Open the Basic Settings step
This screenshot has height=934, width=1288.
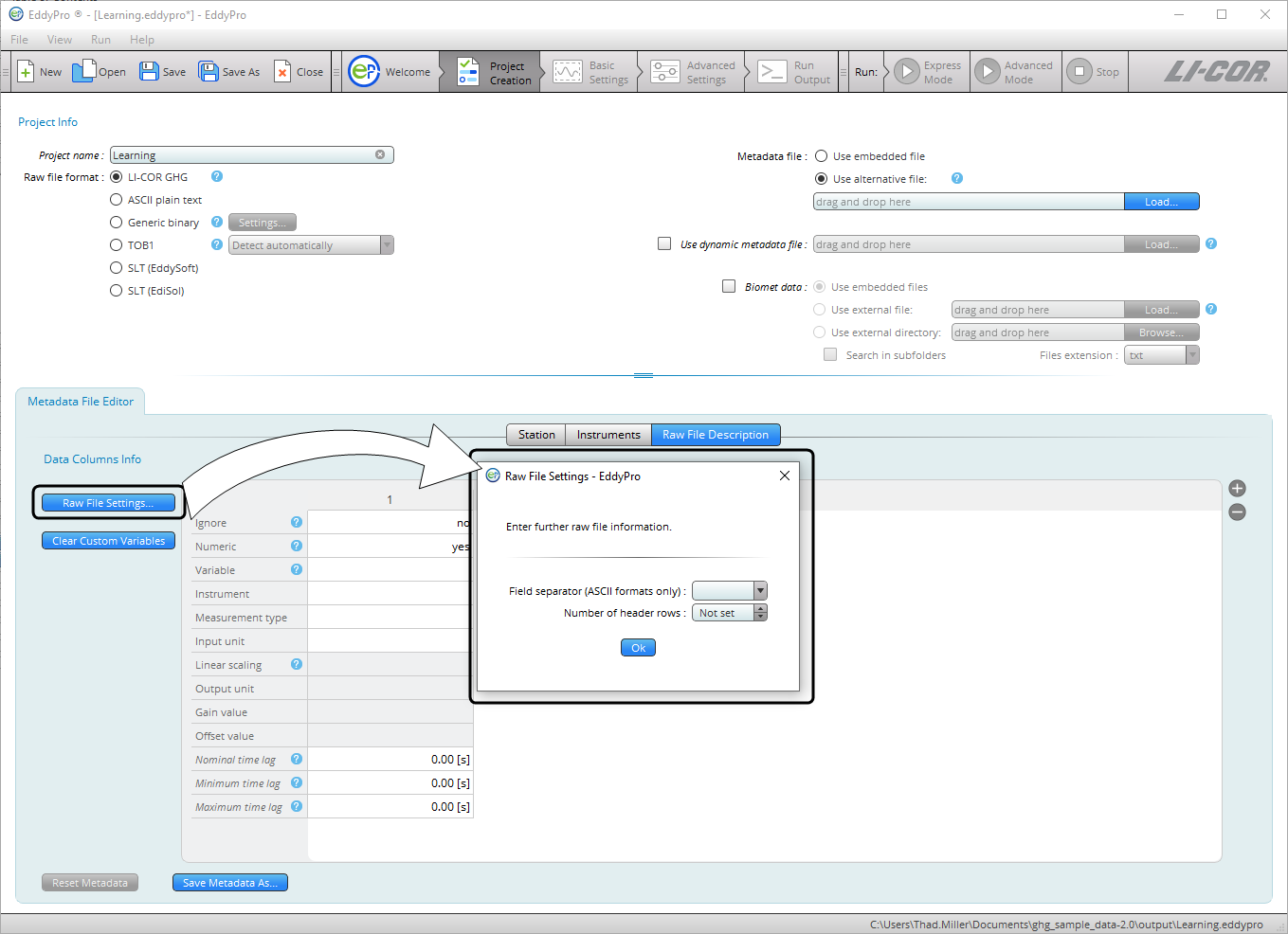coord(590,72)
